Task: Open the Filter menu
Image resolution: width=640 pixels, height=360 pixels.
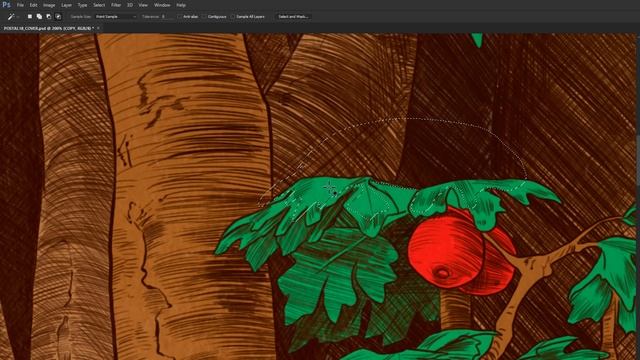Action: coord(116,5)
